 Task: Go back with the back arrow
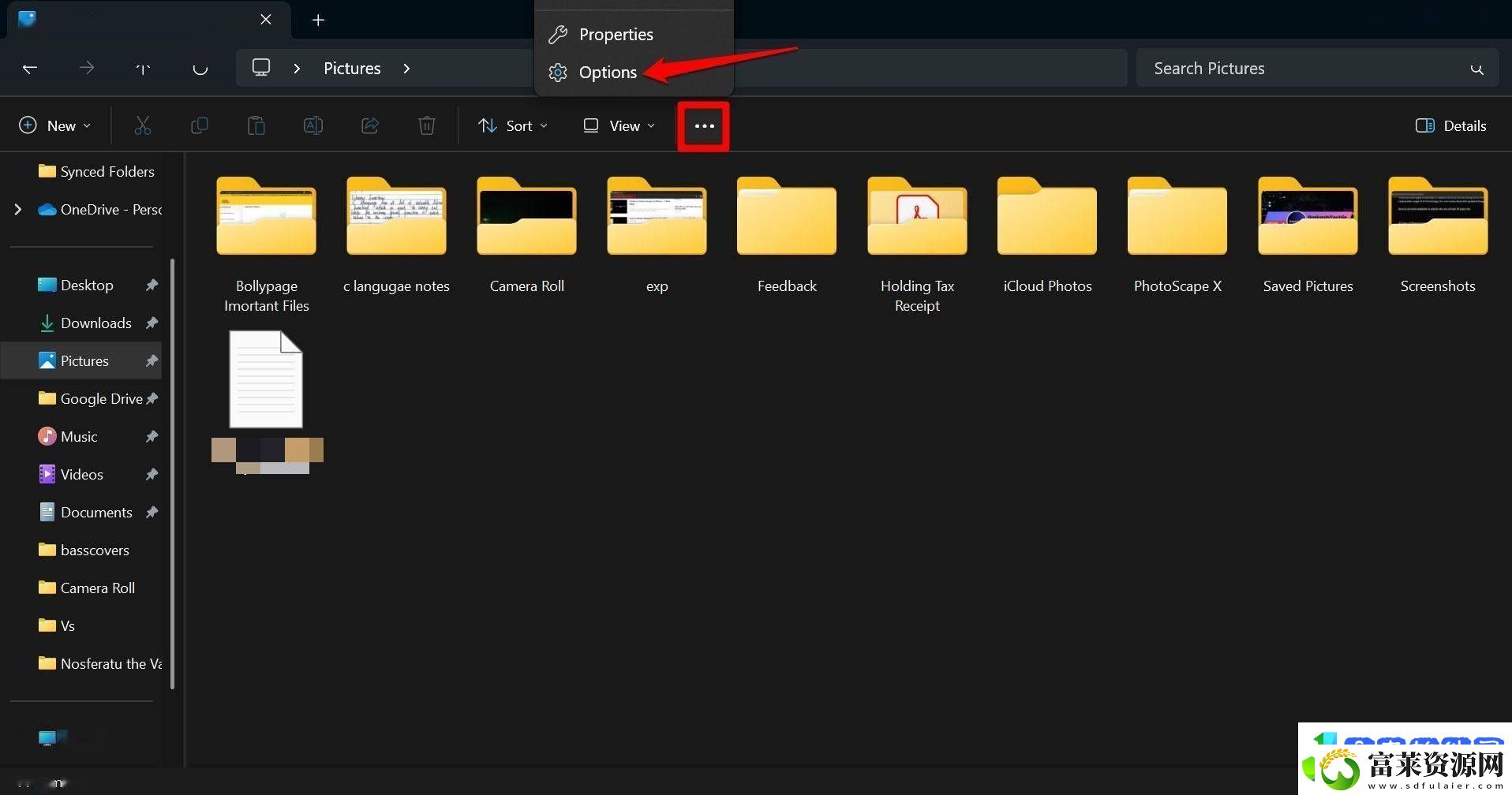point(30,69)
